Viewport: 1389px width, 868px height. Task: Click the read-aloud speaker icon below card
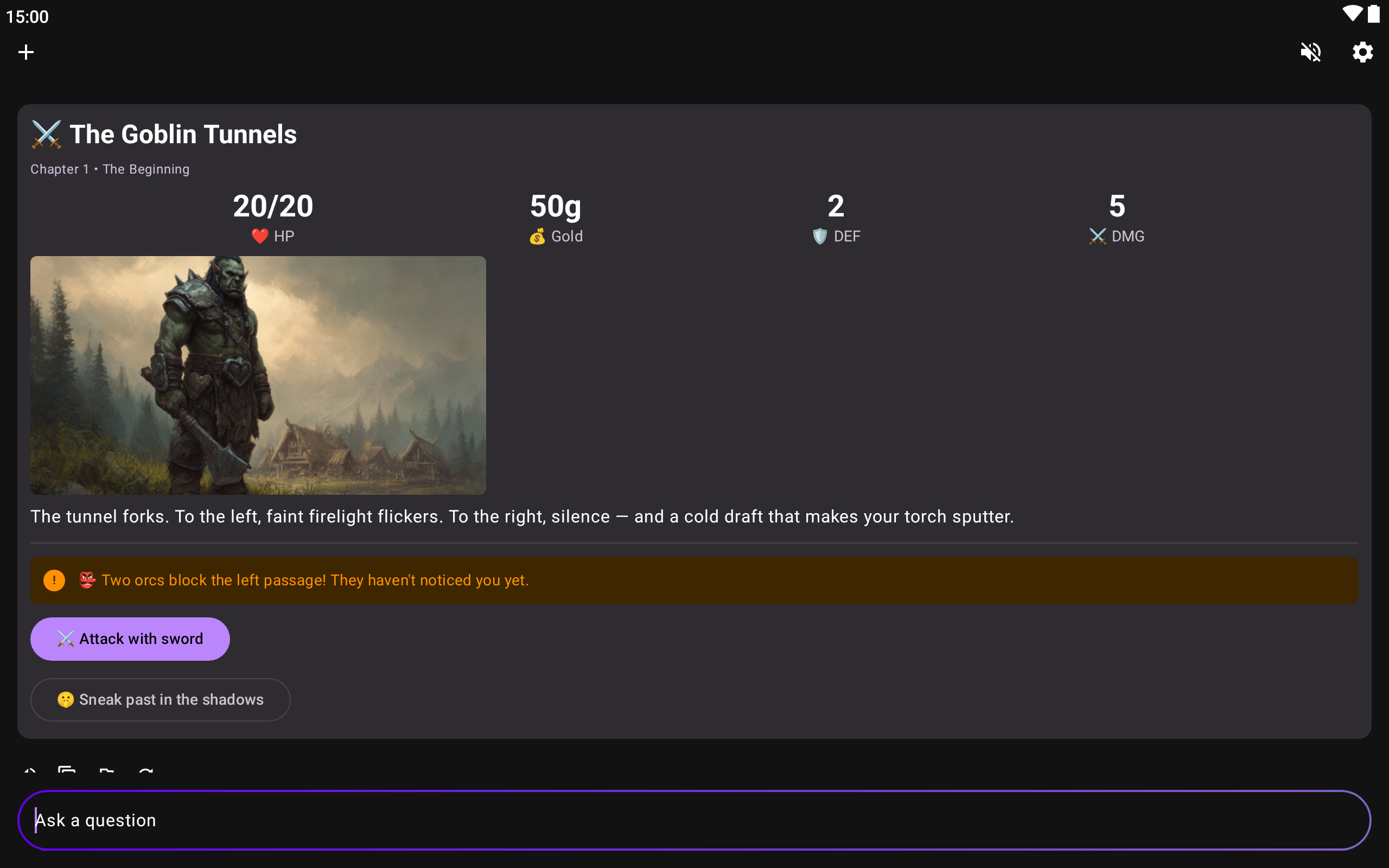coord(29,769)
